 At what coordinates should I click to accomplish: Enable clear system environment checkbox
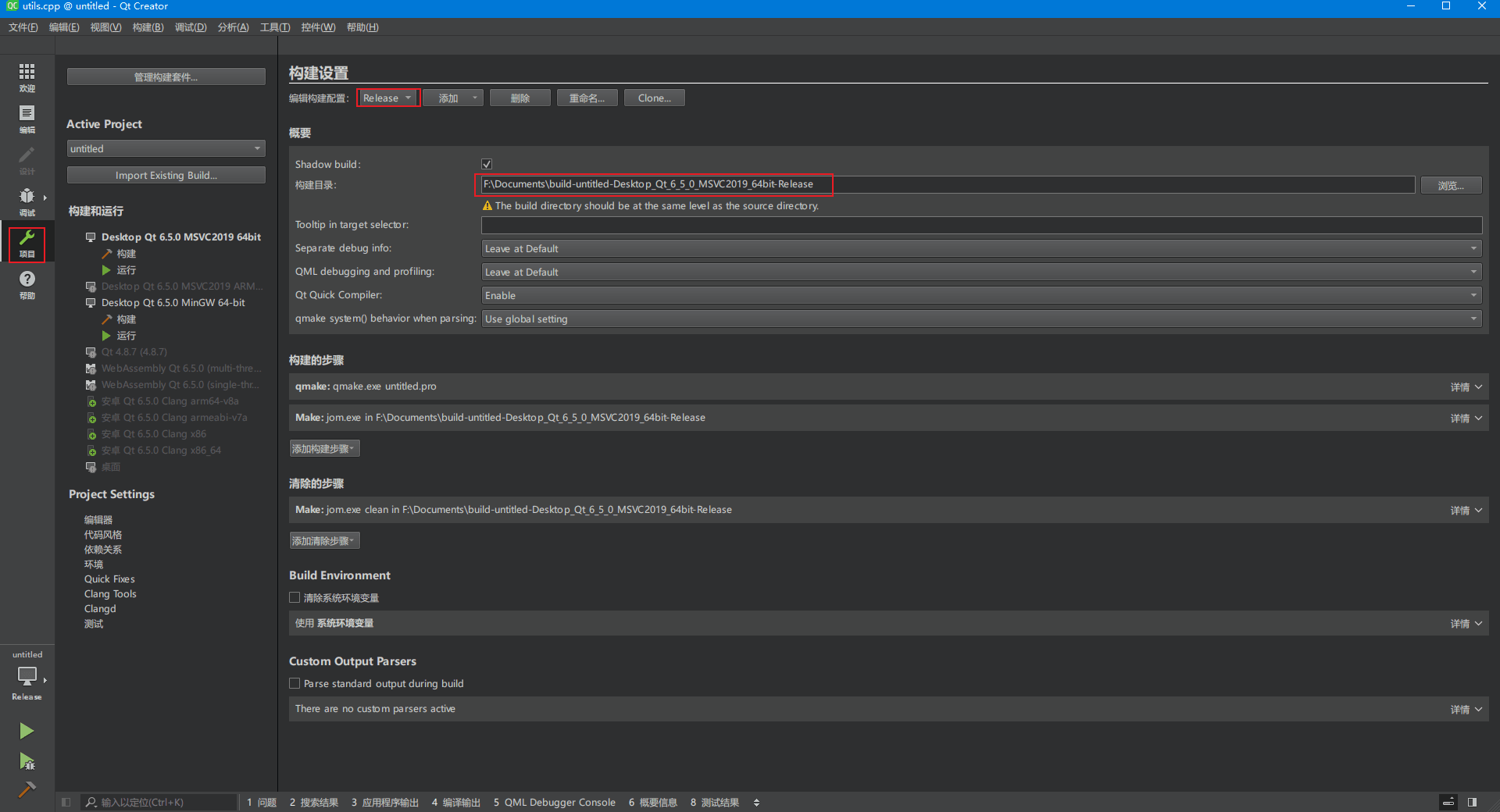point(295,597)
